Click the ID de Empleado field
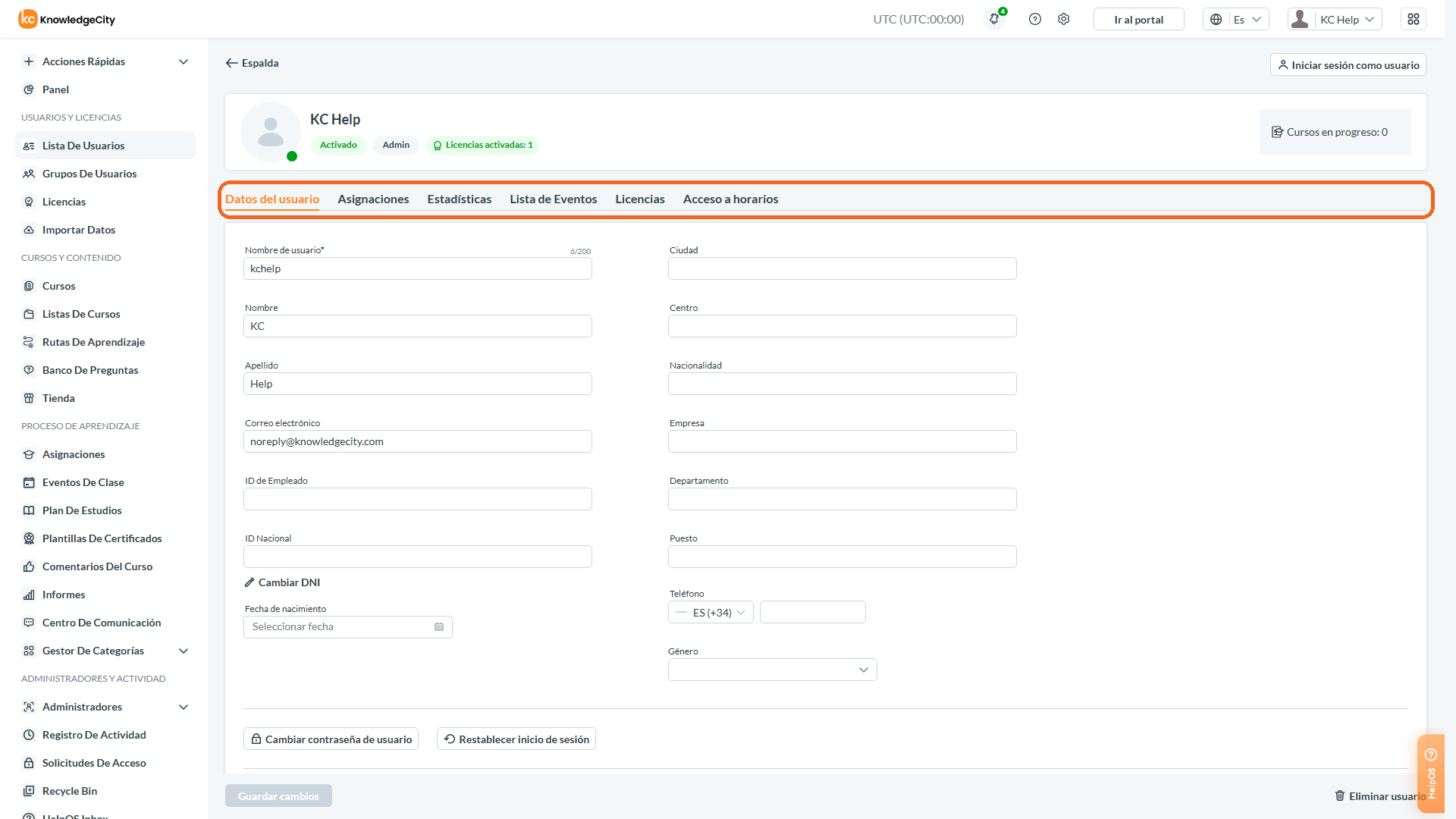This screenshot has height=819, width=1456. [x=418, y=499]
